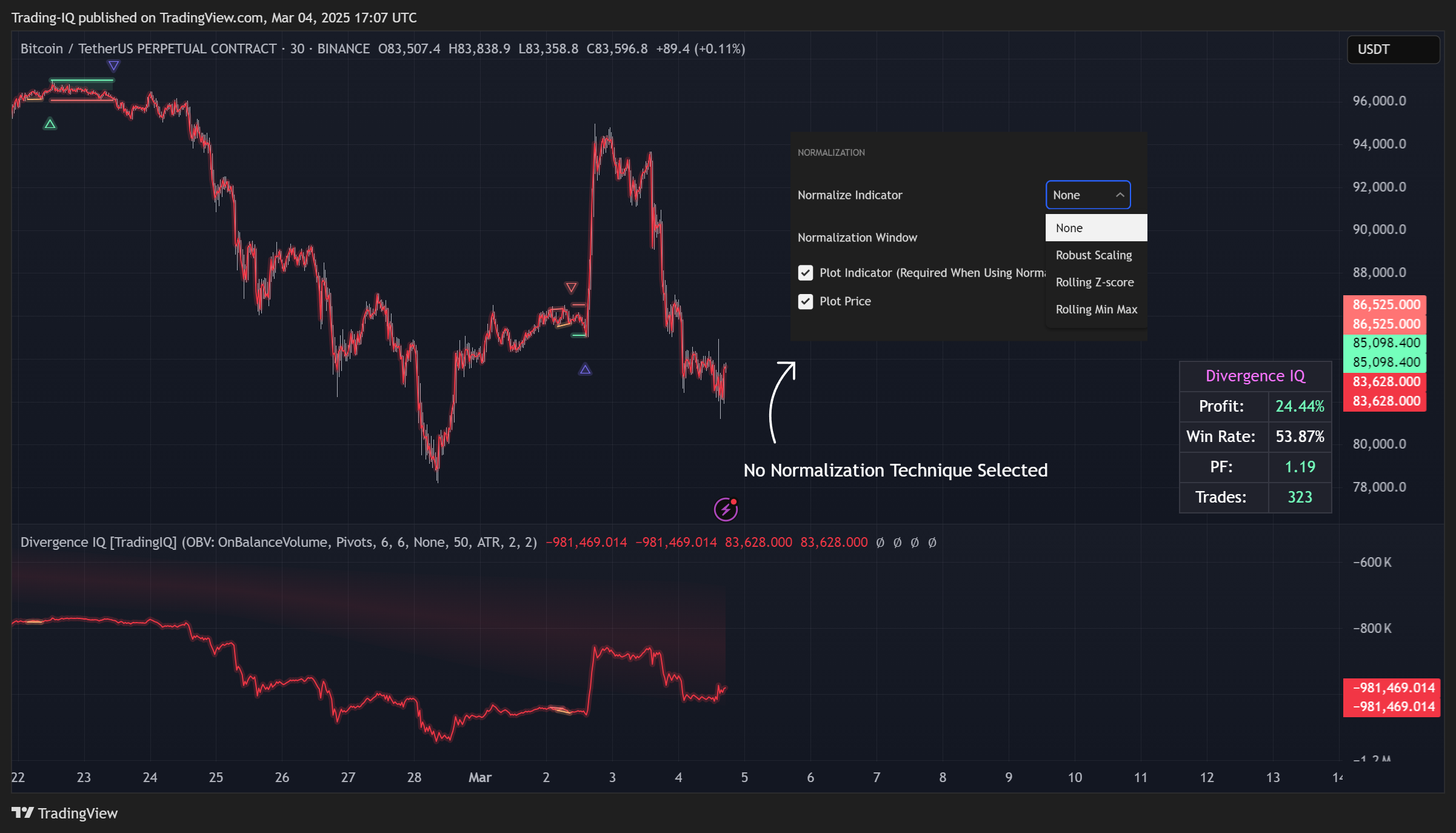Click the -800K indicator axis label
This screenshot has width=1456, height=833.
click(1372, 628)
